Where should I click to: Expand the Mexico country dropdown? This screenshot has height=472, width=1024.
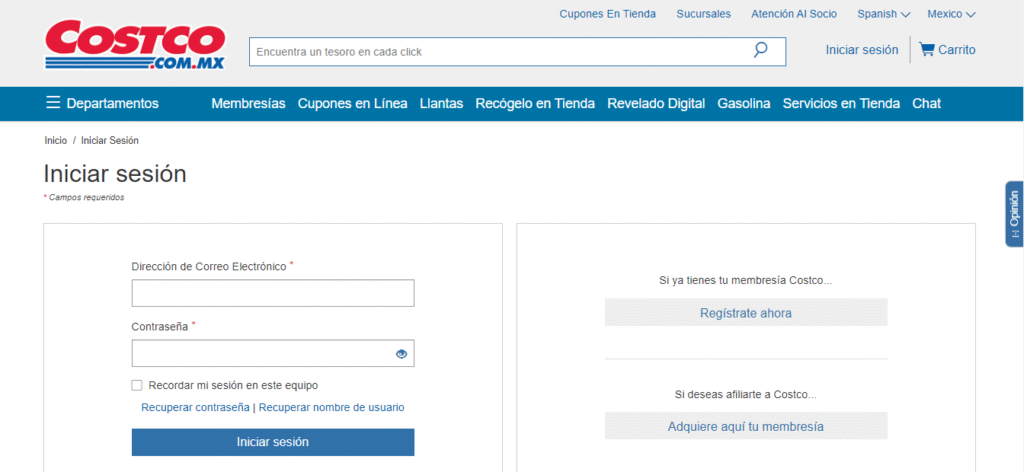coord(950,14)
